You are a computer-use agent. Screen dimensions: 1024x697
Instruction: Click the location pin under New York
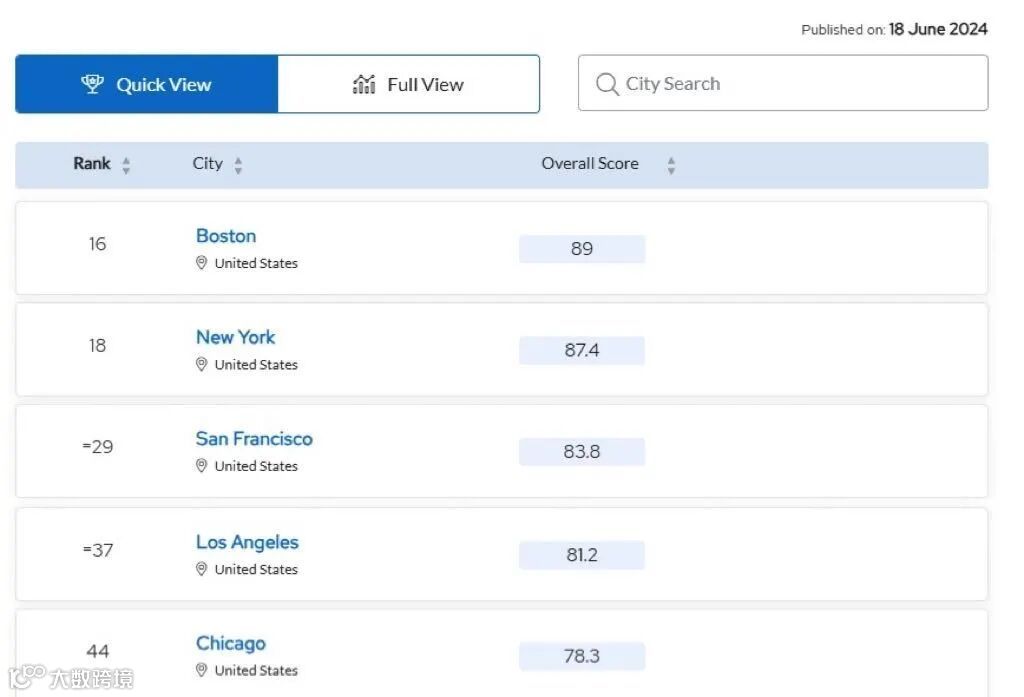(x=201, y=364)
